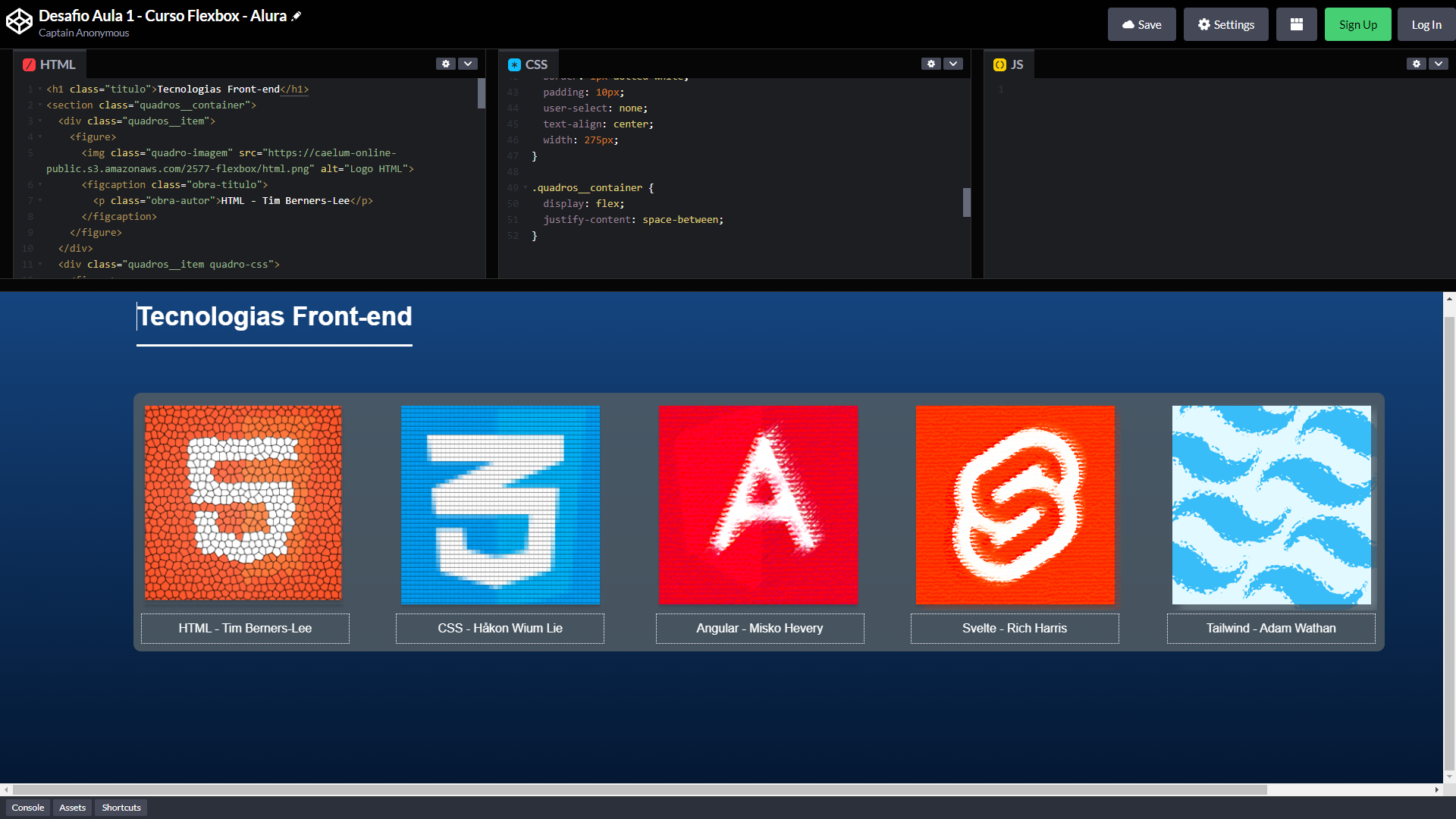
Task: Open pen Settings
Action: [1225, 24]
